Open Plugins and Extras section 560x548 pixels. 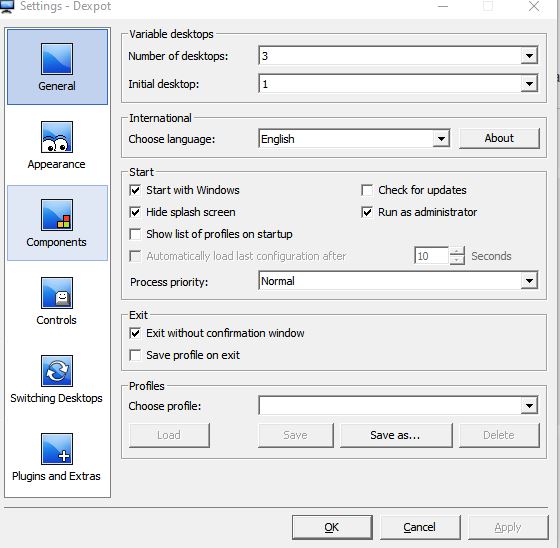(57, 457)
